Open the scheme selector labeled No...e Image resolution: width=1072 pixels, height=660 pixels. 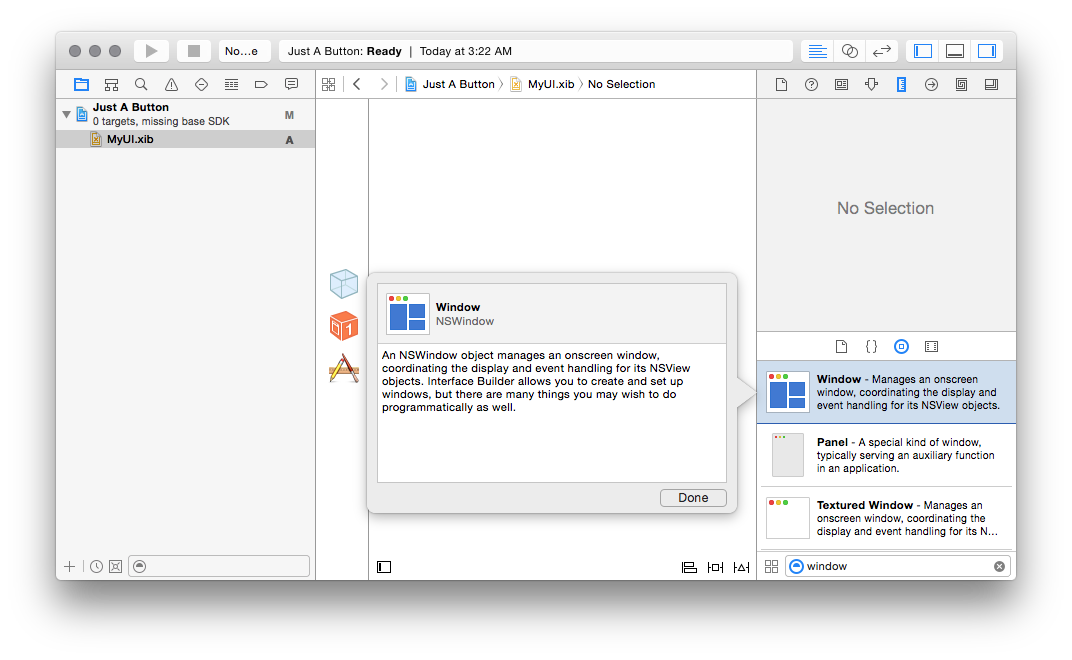click(x=244, y=51)
